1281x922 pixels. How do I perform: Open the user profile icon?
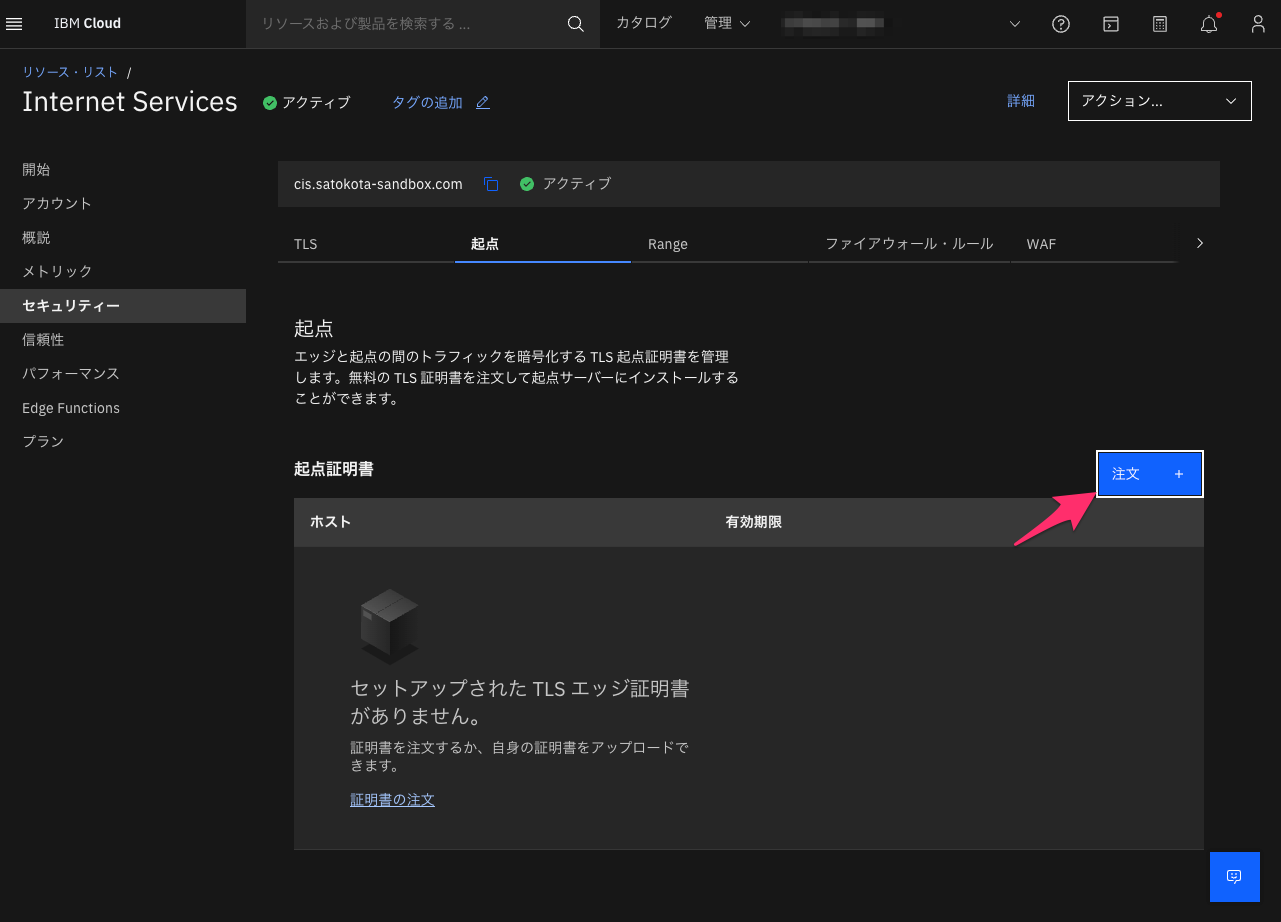pyautogui.click(x=1258, y=24)
